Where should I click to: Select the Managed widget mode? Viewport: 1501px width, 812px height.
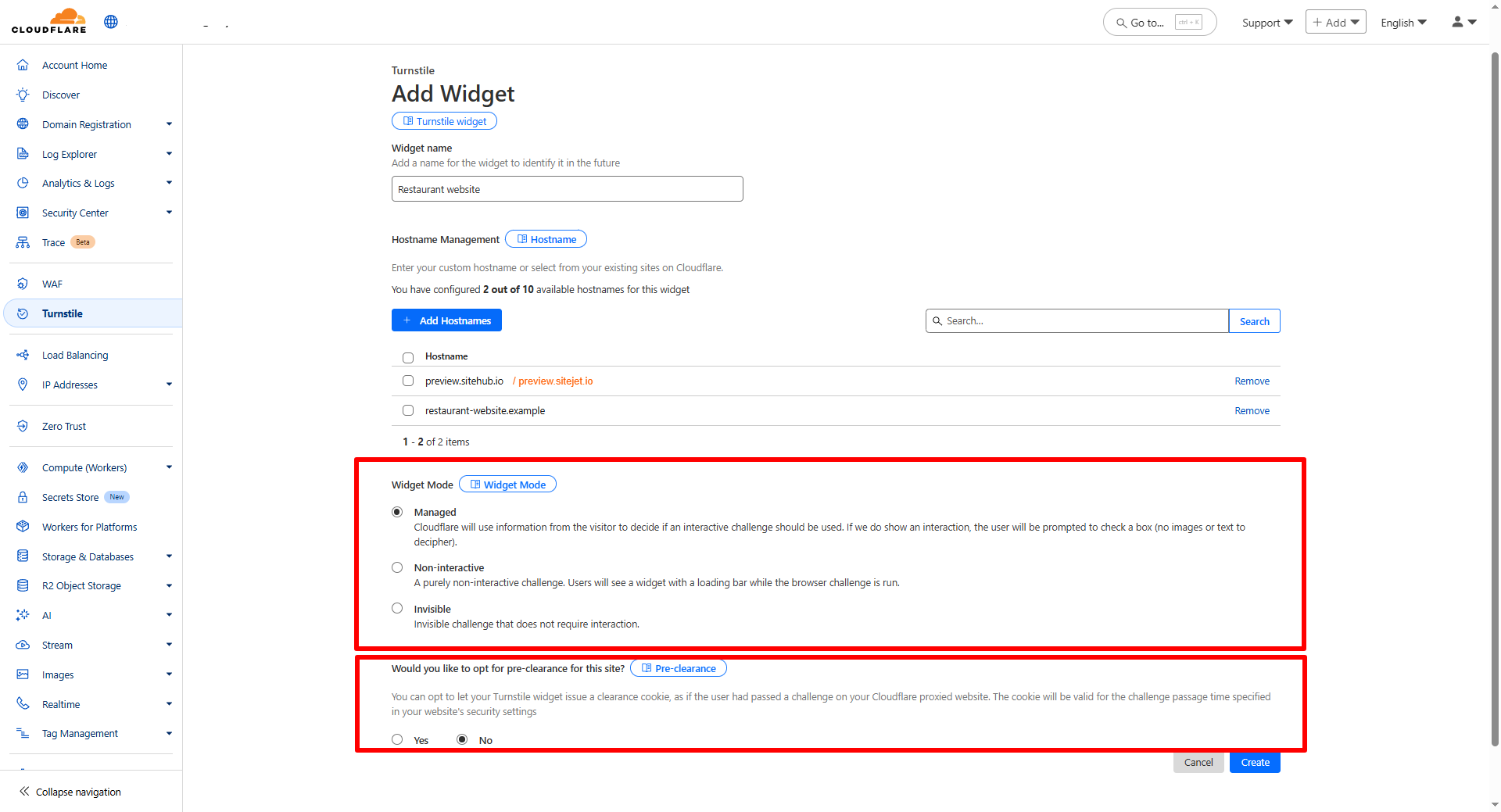click(397, 512)
